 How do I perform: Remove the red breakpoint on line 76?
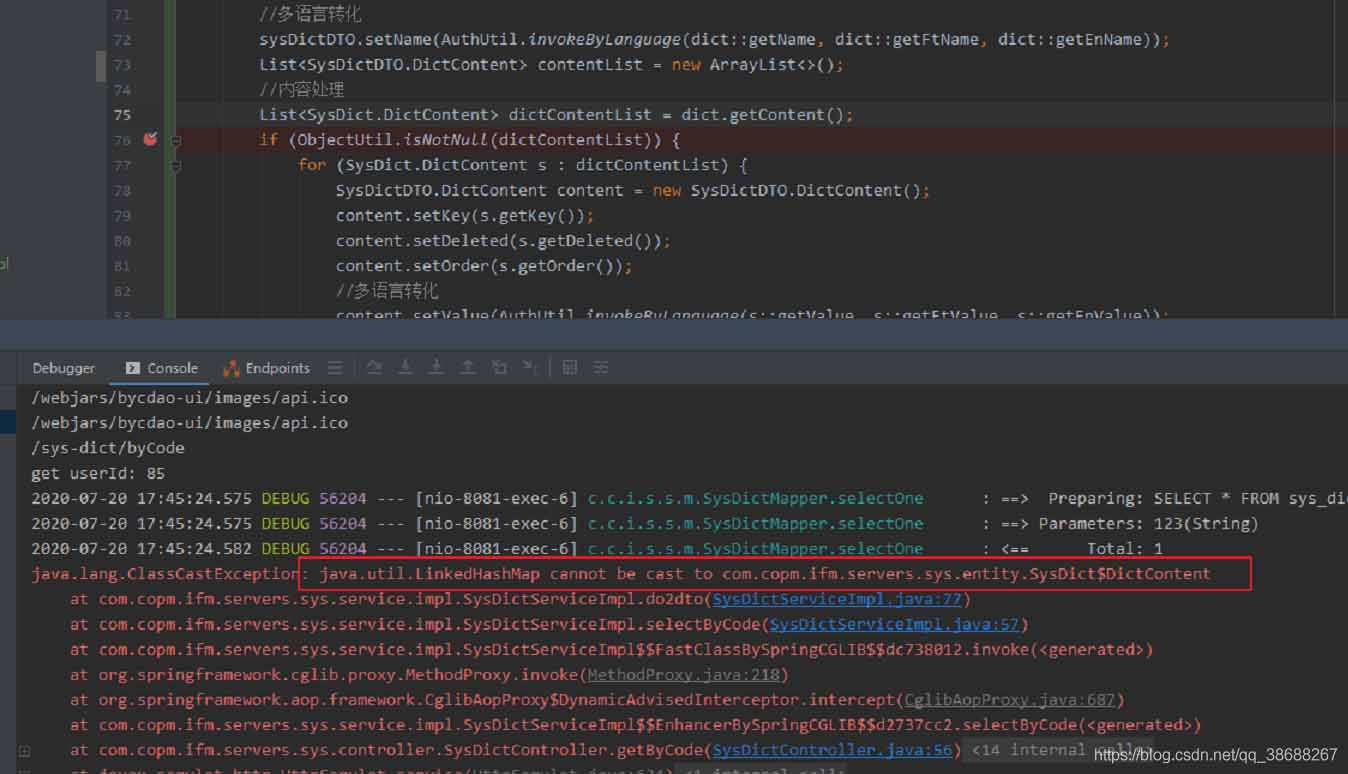click(x=150, y=139)
